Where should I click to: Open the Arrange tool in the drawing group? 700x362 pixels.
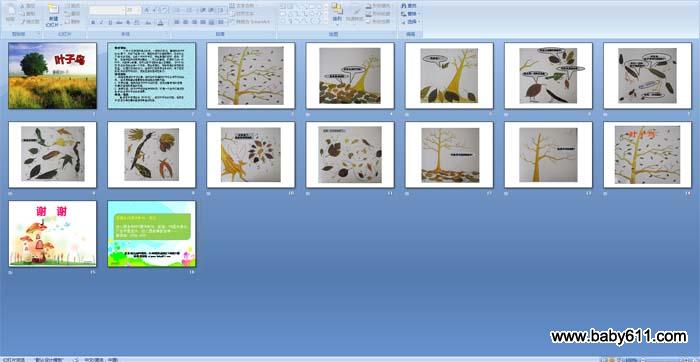337,12
